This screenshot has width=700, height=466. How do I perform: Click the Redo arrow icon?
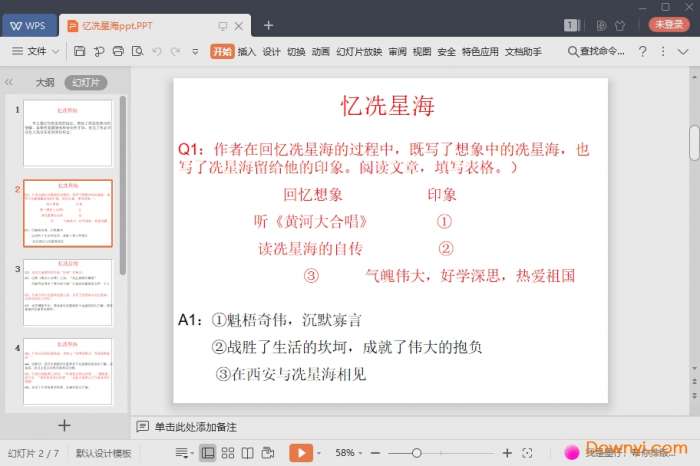tap(176, 51)
